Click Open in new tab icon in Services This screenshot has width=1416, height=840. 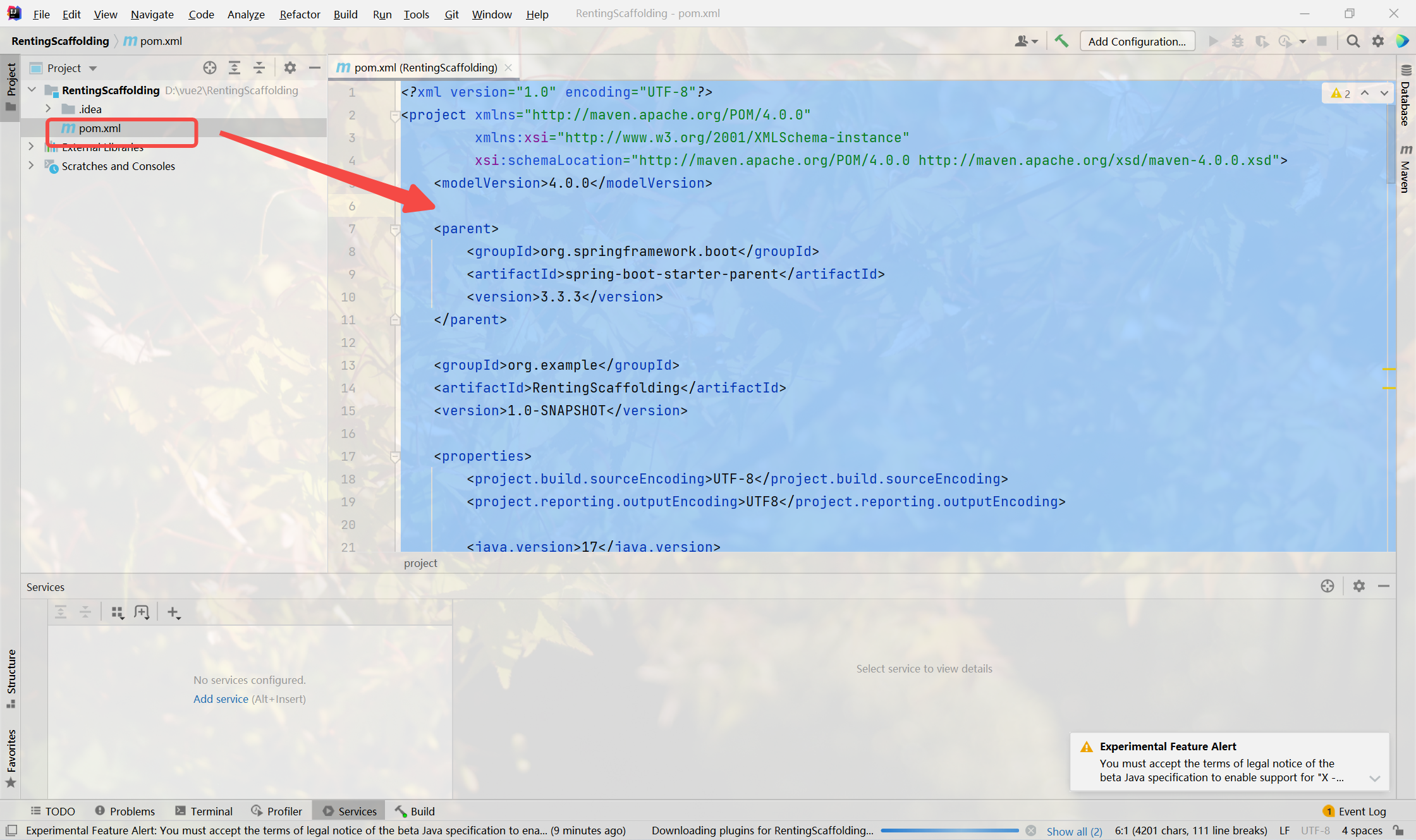click(x=142, y=612)
